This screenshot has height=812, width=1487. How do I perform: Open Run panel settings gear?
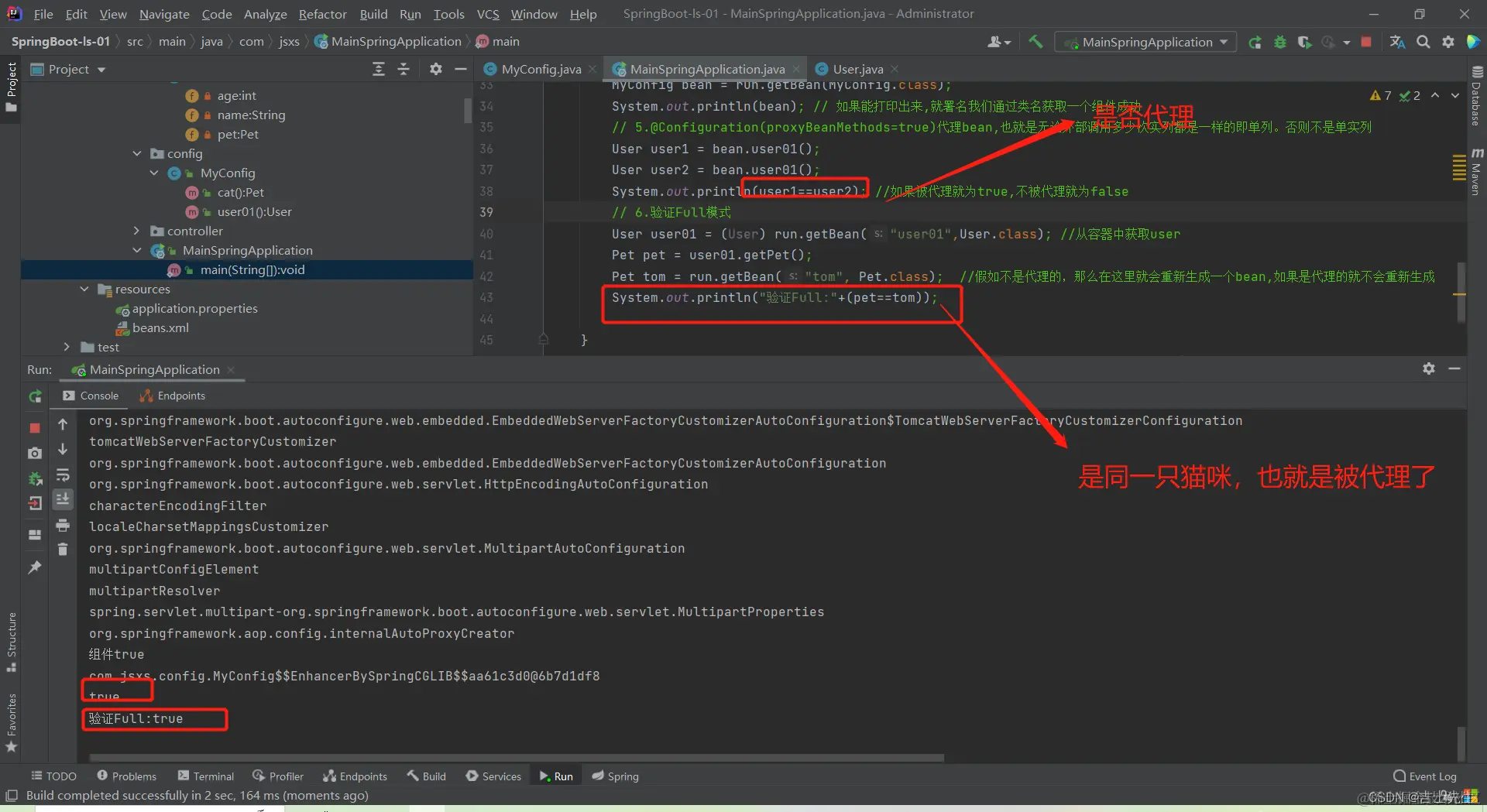[x=1429, y=368]
